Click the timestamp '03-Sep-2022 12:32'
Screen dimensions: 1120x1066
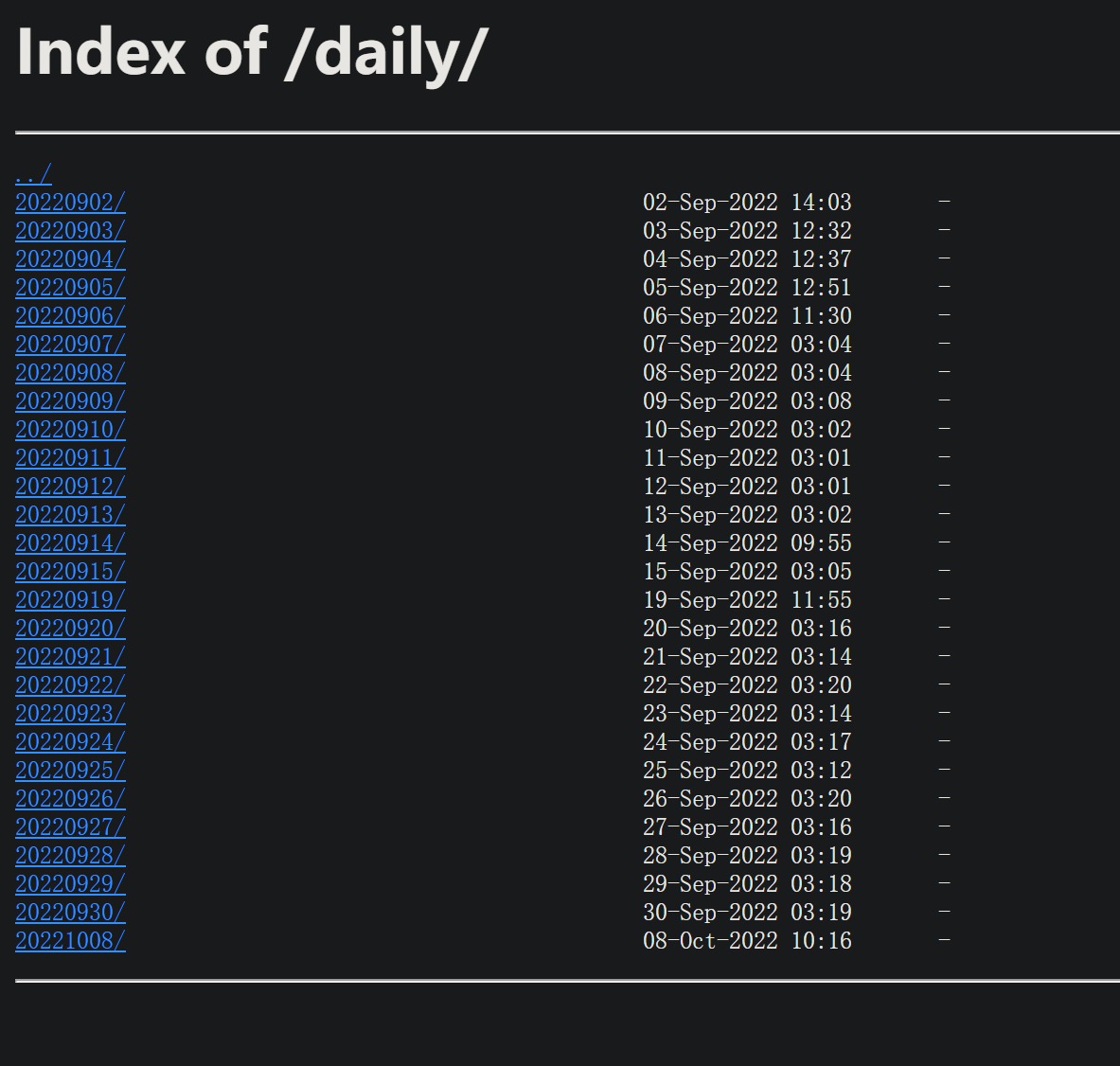point(747,231)
